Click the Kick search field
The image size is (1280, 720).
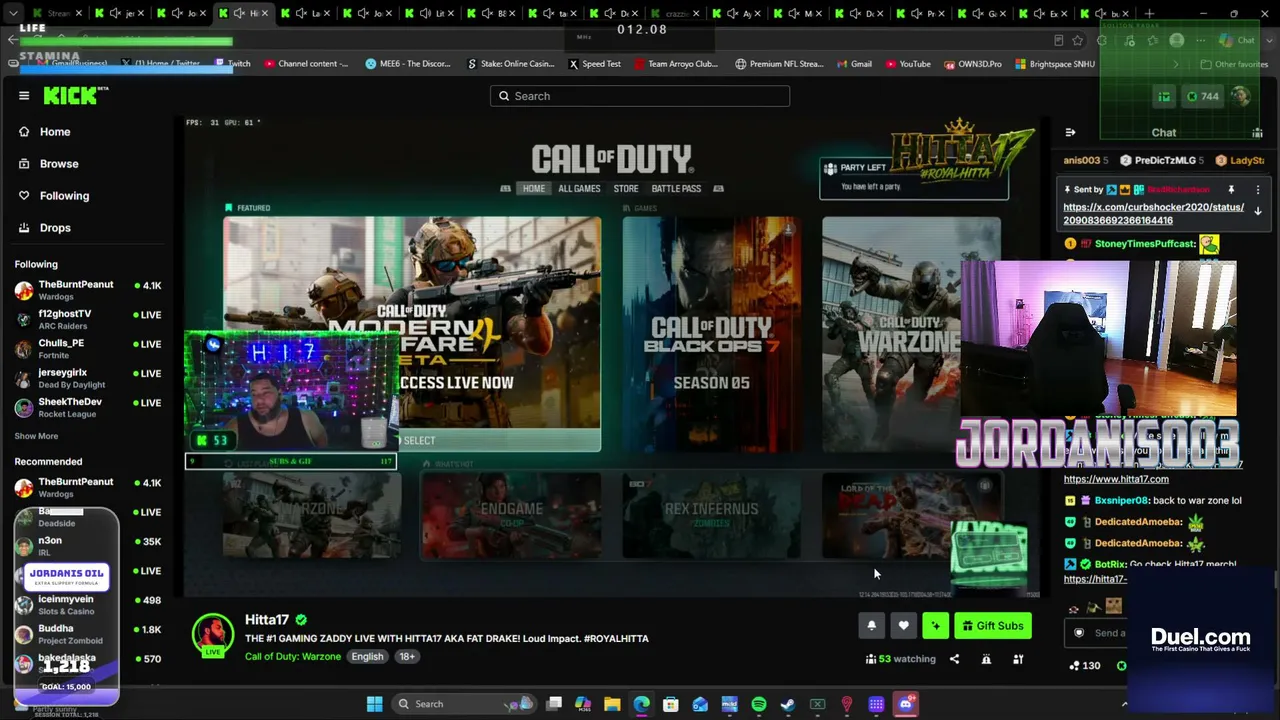click(x=640, y=96)
